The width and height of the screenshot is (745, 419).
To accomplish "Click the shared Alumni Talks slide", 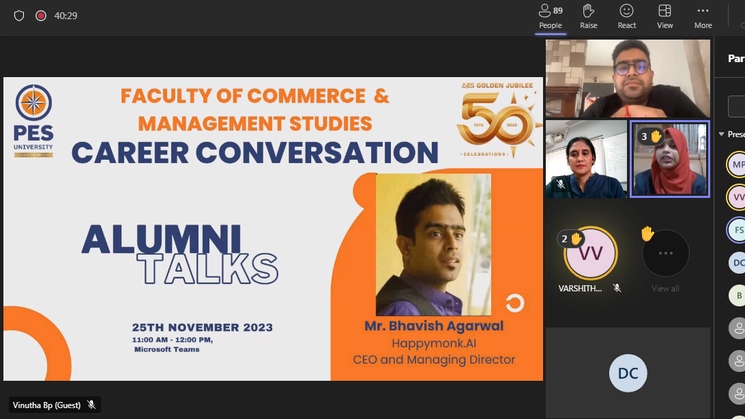I will click(x=272, y=228).
